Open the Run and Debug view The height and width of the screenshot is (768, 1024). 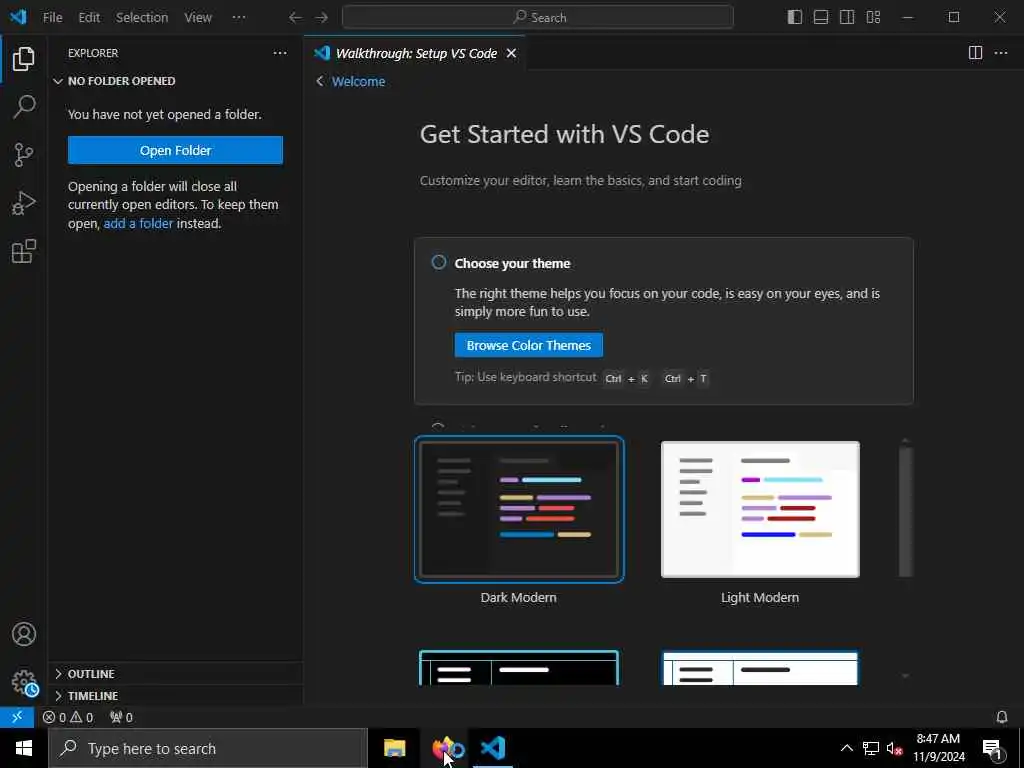(24, 203)
